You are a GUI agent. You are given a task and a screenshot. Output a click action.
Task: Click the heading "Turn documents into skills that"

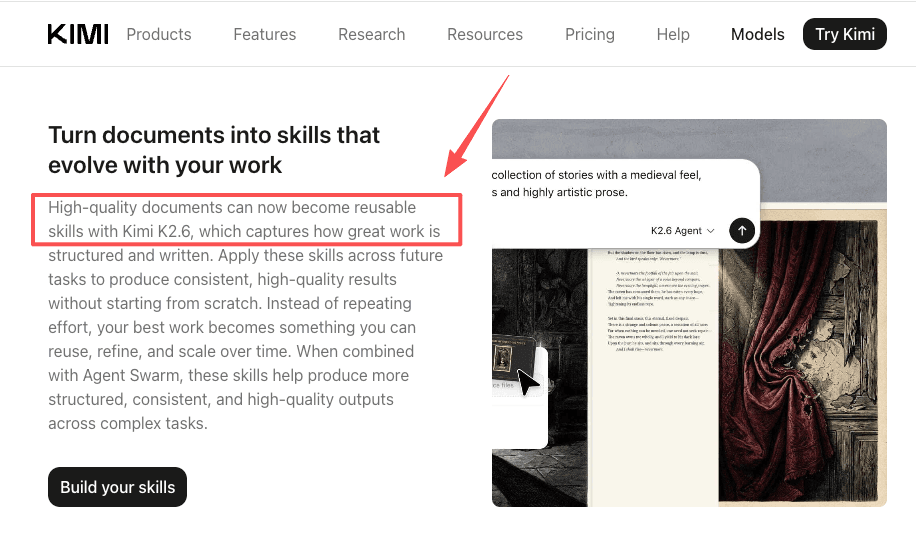pos(214,135)
